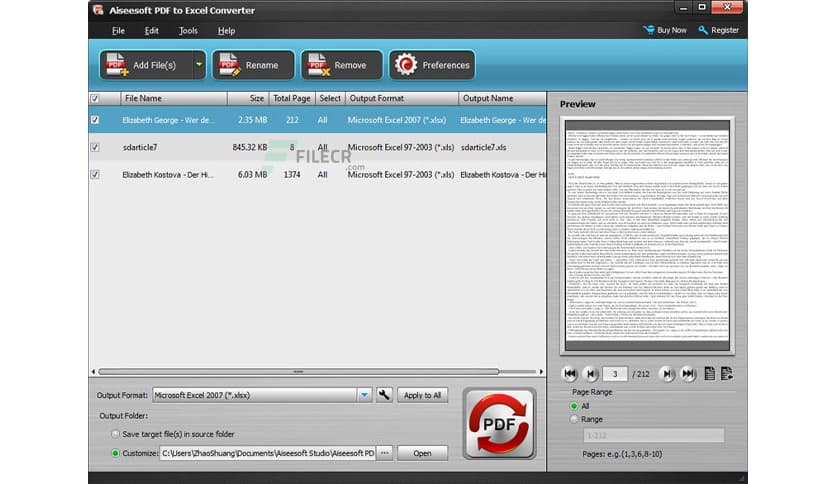Click the Total Page column header

292,99
